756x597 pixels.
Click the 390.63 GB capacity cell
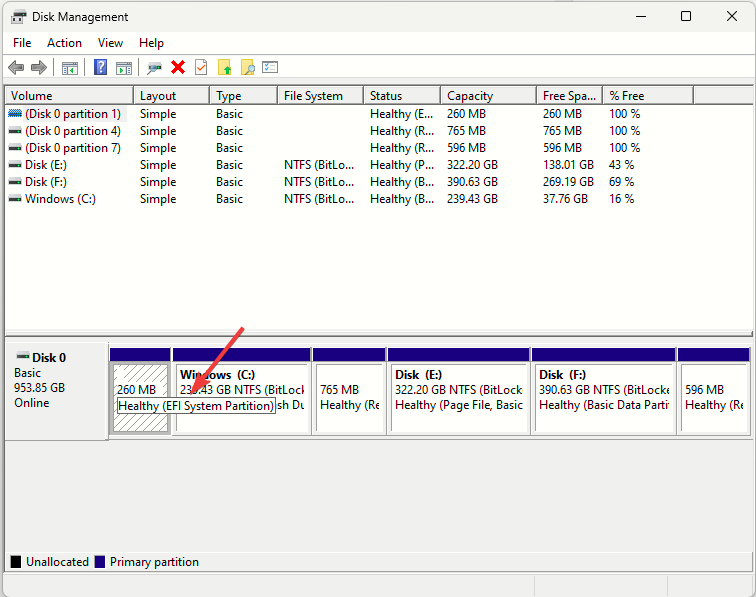472,182
